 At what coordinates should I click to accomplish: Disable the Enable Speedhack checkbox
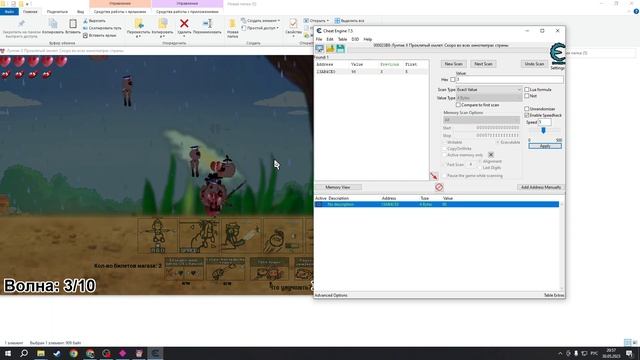point(527,116)
